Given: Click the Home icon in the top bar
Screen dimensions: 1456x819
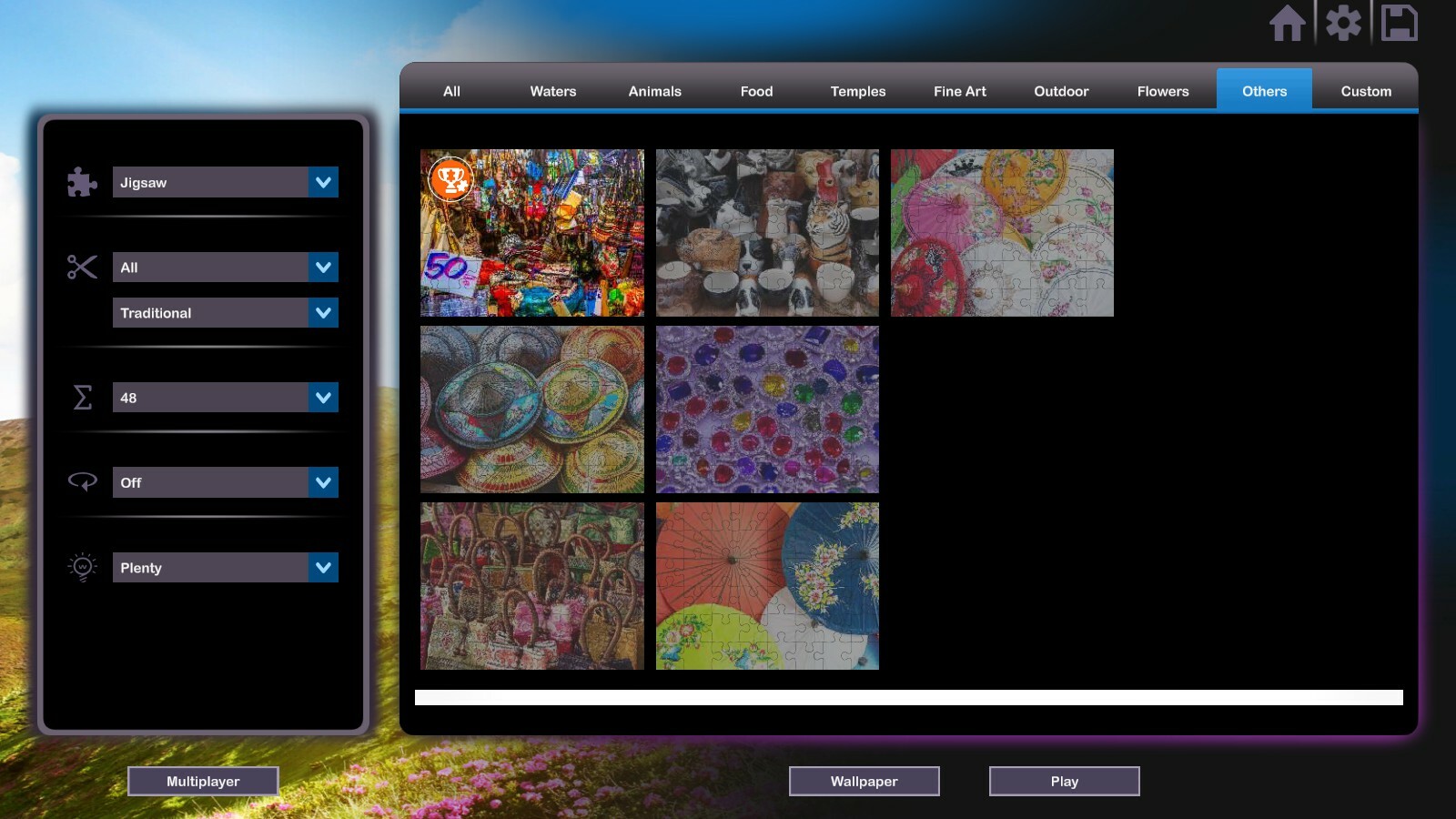Looking at the screenshot, I should click(x=1289, y=25).
